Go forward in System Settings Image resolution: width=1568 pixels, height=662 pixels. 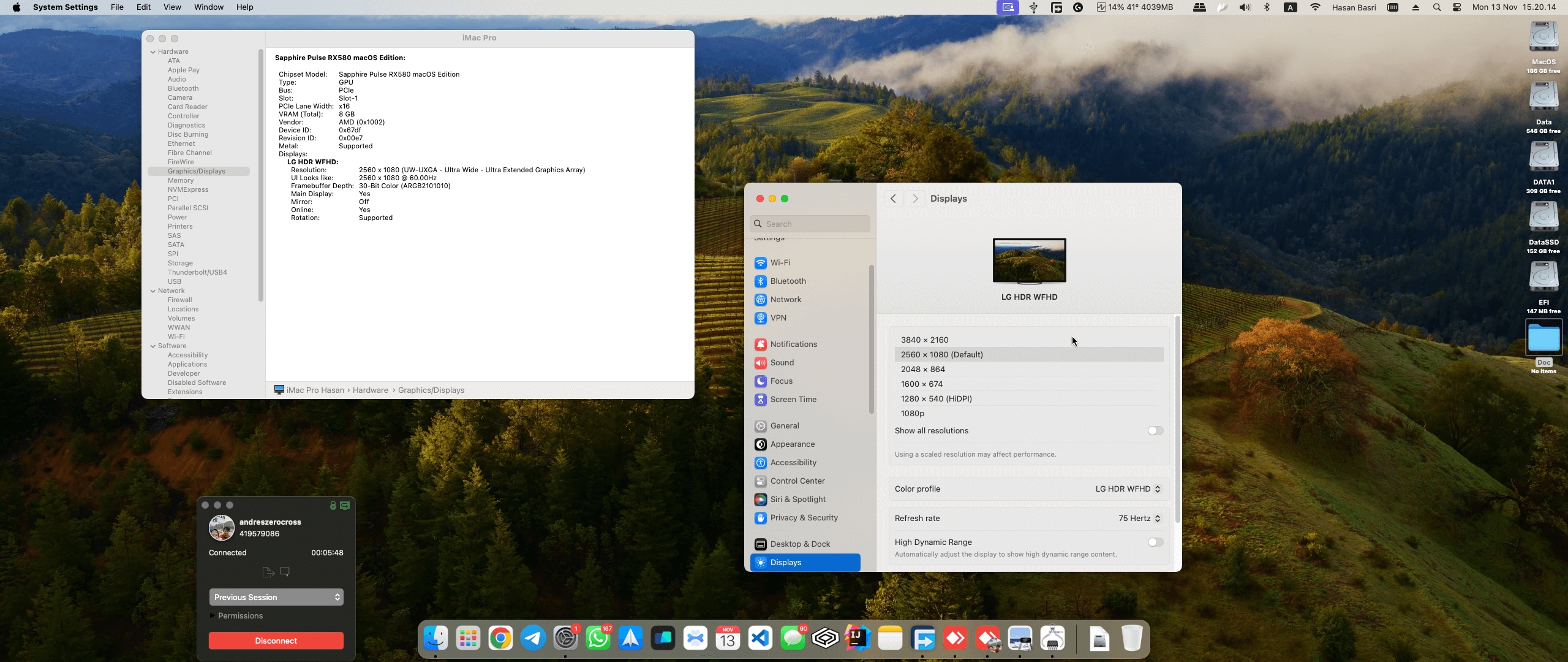click(915, 199)
